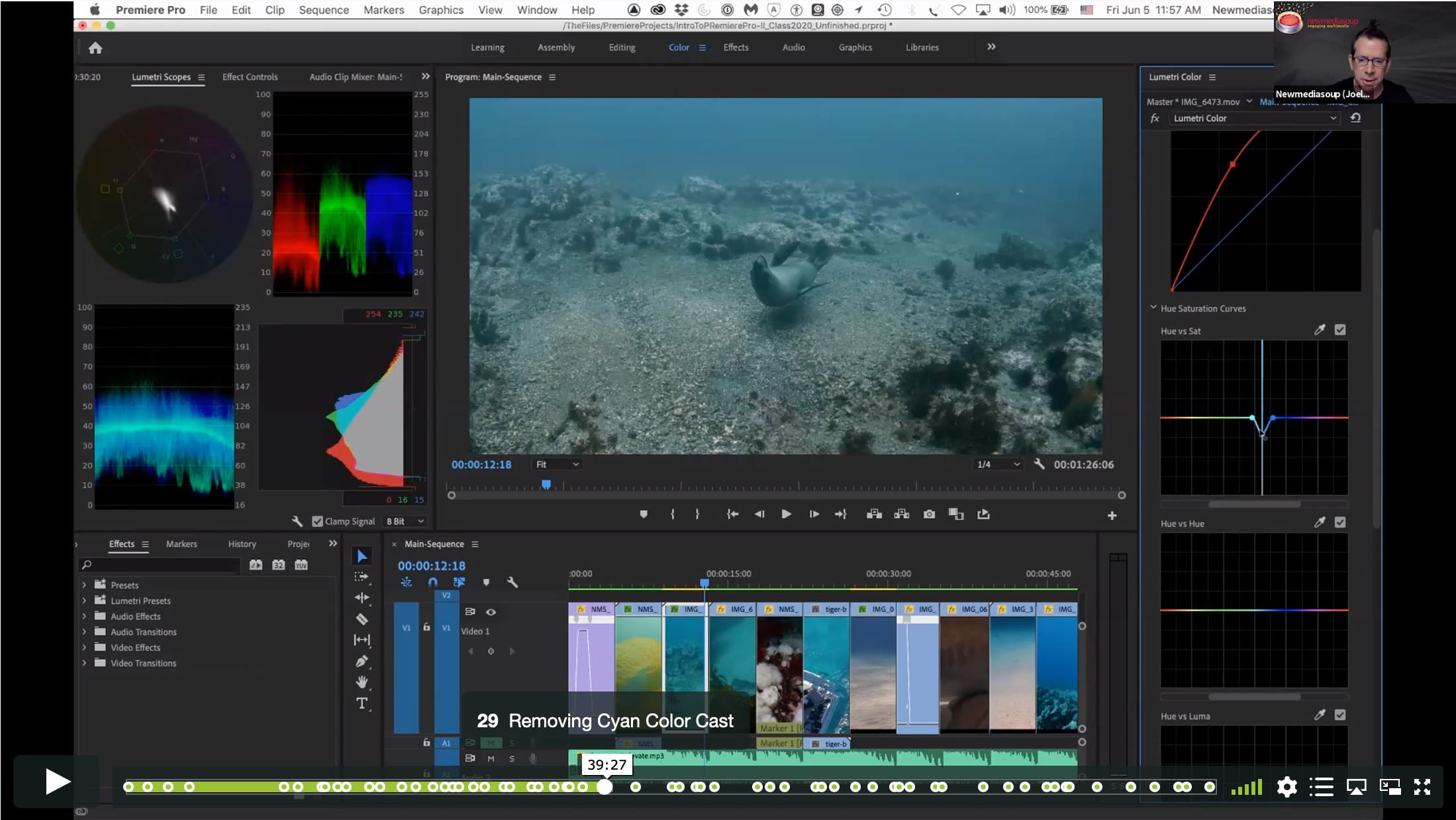The width and height of the screenshot is (1456, 820).
Task: Reset the Lumetri Color effect
Action: pyautogui.click(x=1355, y=118)
